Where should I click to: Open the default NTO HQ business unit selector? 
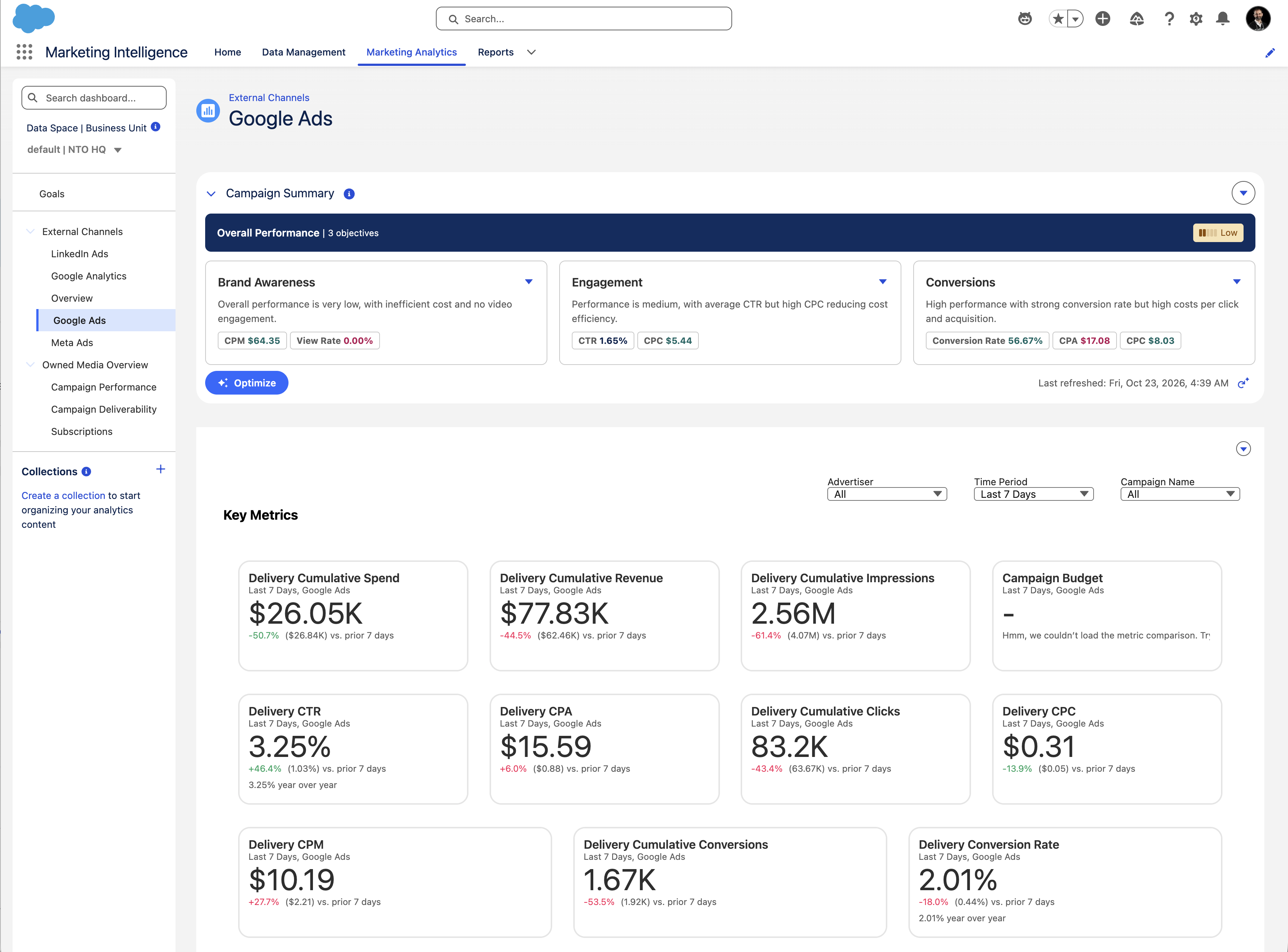pos(74,150)
